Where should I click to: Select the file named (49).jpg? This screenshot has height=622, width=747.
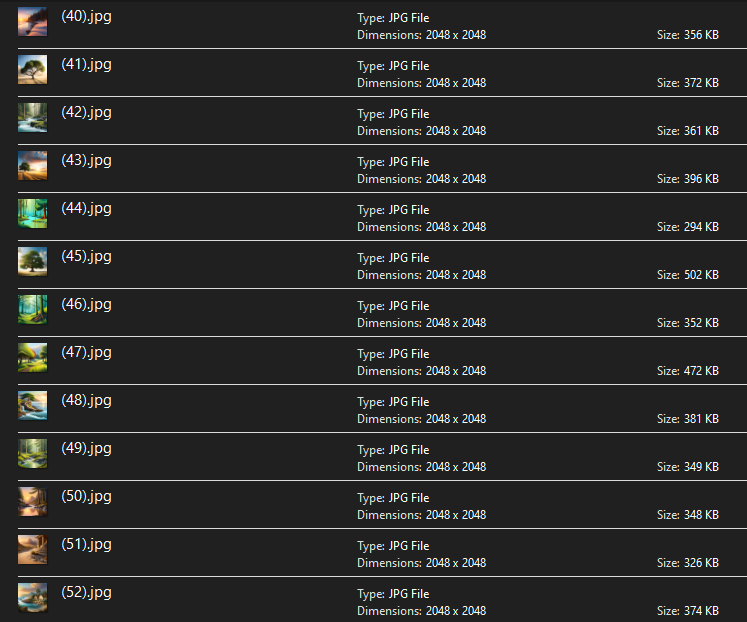click(x=86, y=448)
